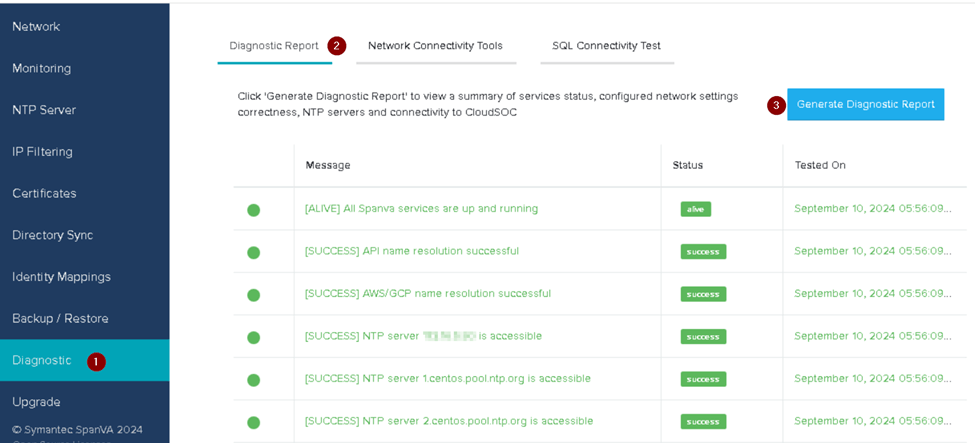
Task: Click the green status dot for Spanva services row
Action: click(x=253, y=210)
